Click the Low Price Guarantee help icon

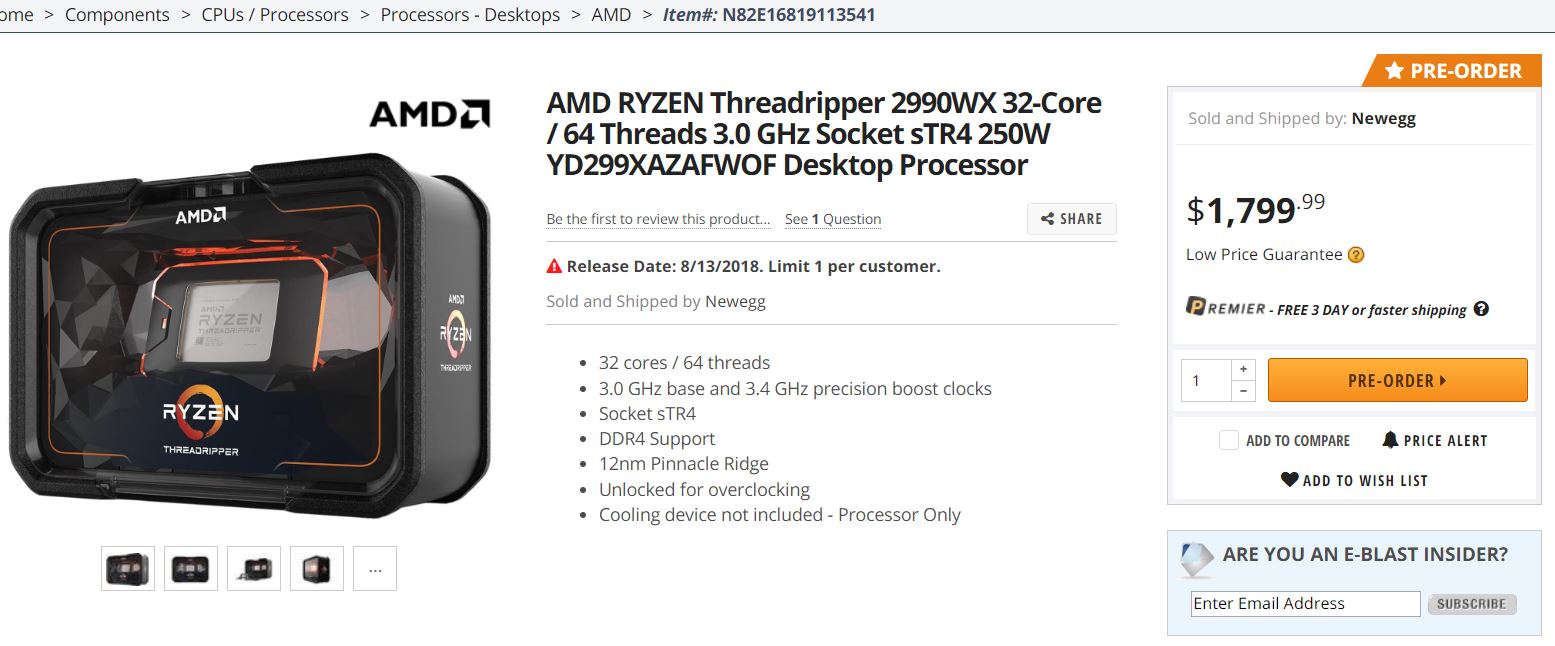(x=1356, y=255)
